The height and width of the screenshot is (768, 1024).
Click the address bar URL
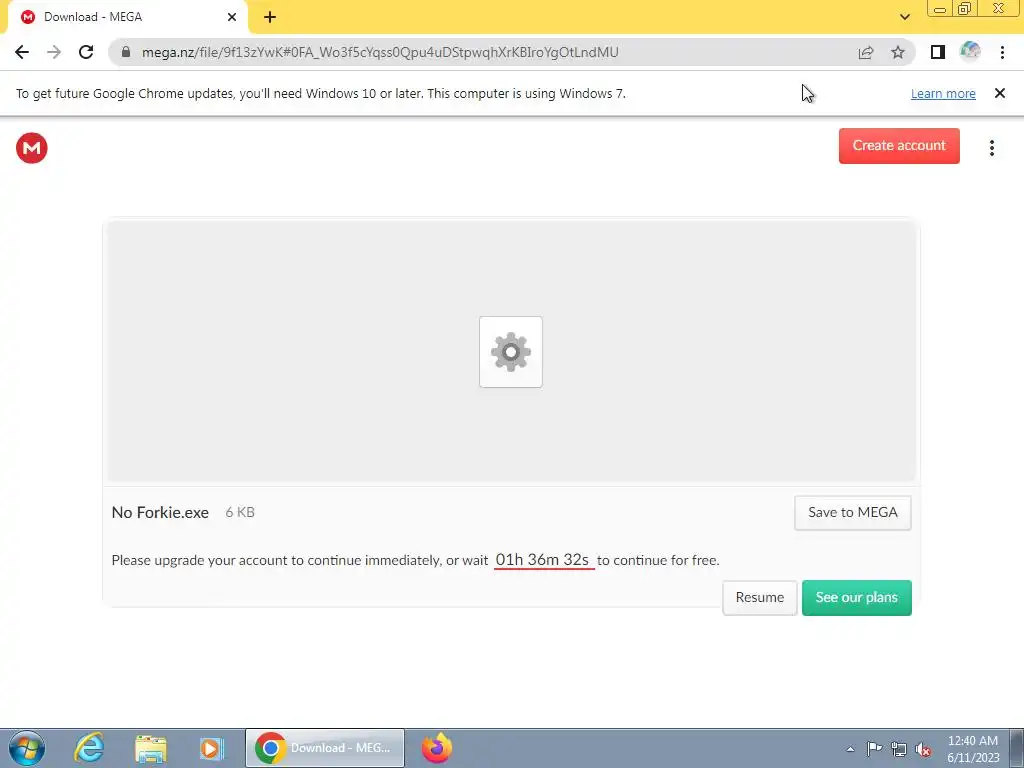click(x=379, y=52)
